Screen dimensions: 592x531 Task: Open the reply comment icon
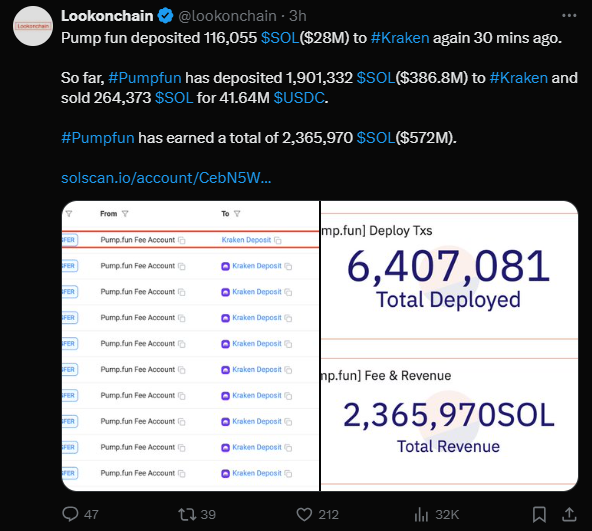(70, 514)
